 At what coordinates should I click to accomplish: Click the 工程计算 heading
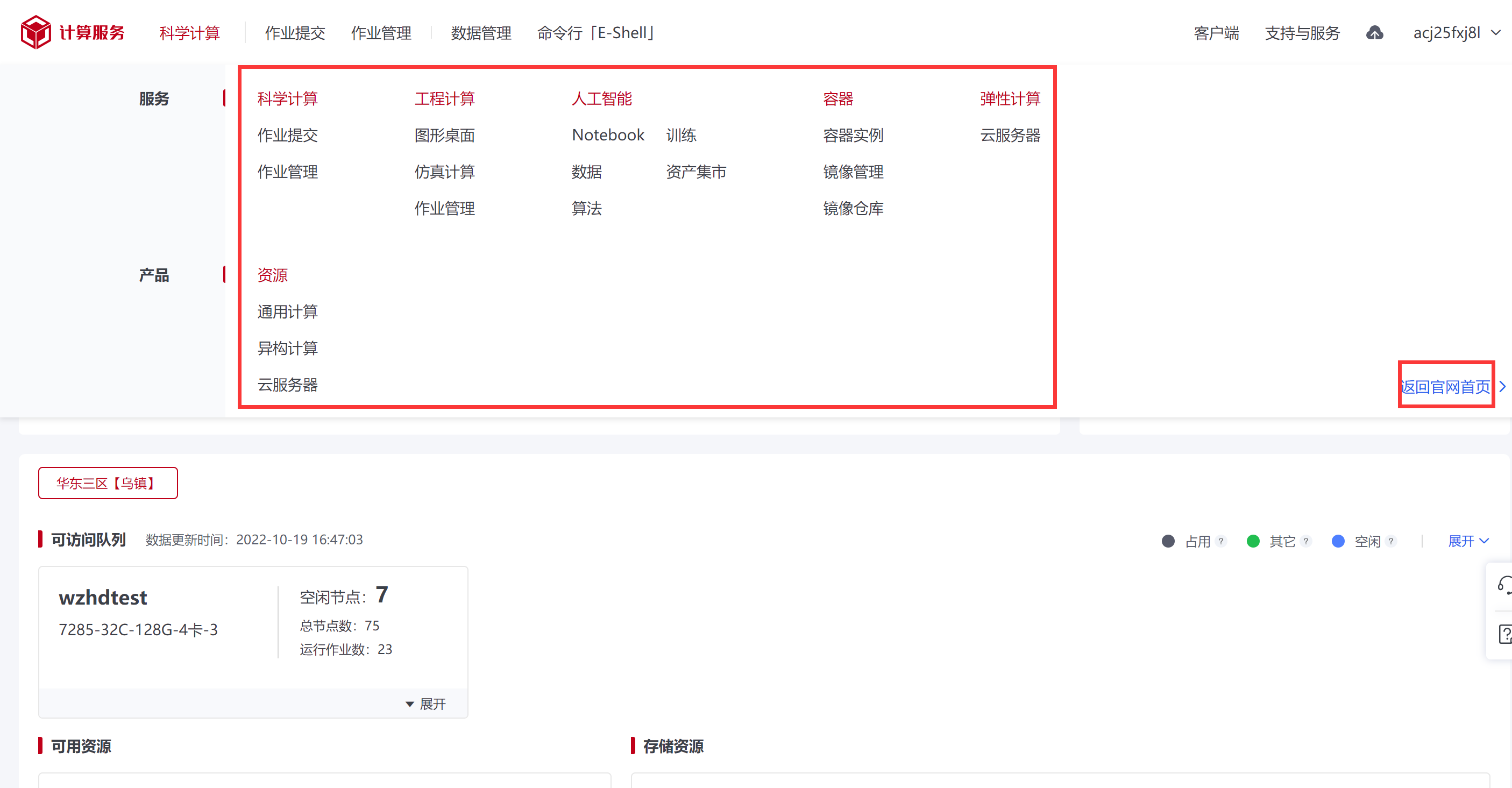click(x=445, y=98)
